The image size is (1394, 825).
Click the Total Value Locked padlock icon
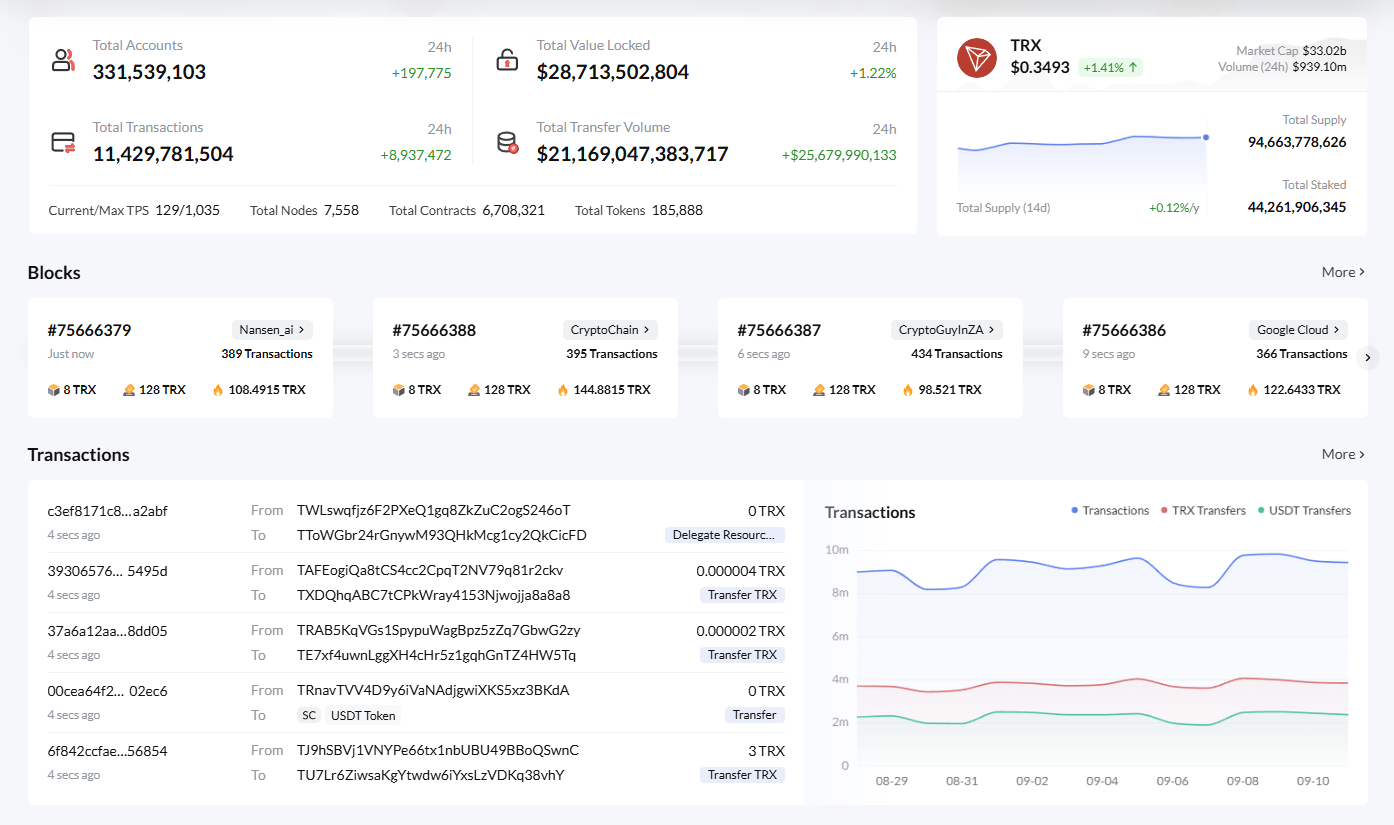click(x=508, y=58)
